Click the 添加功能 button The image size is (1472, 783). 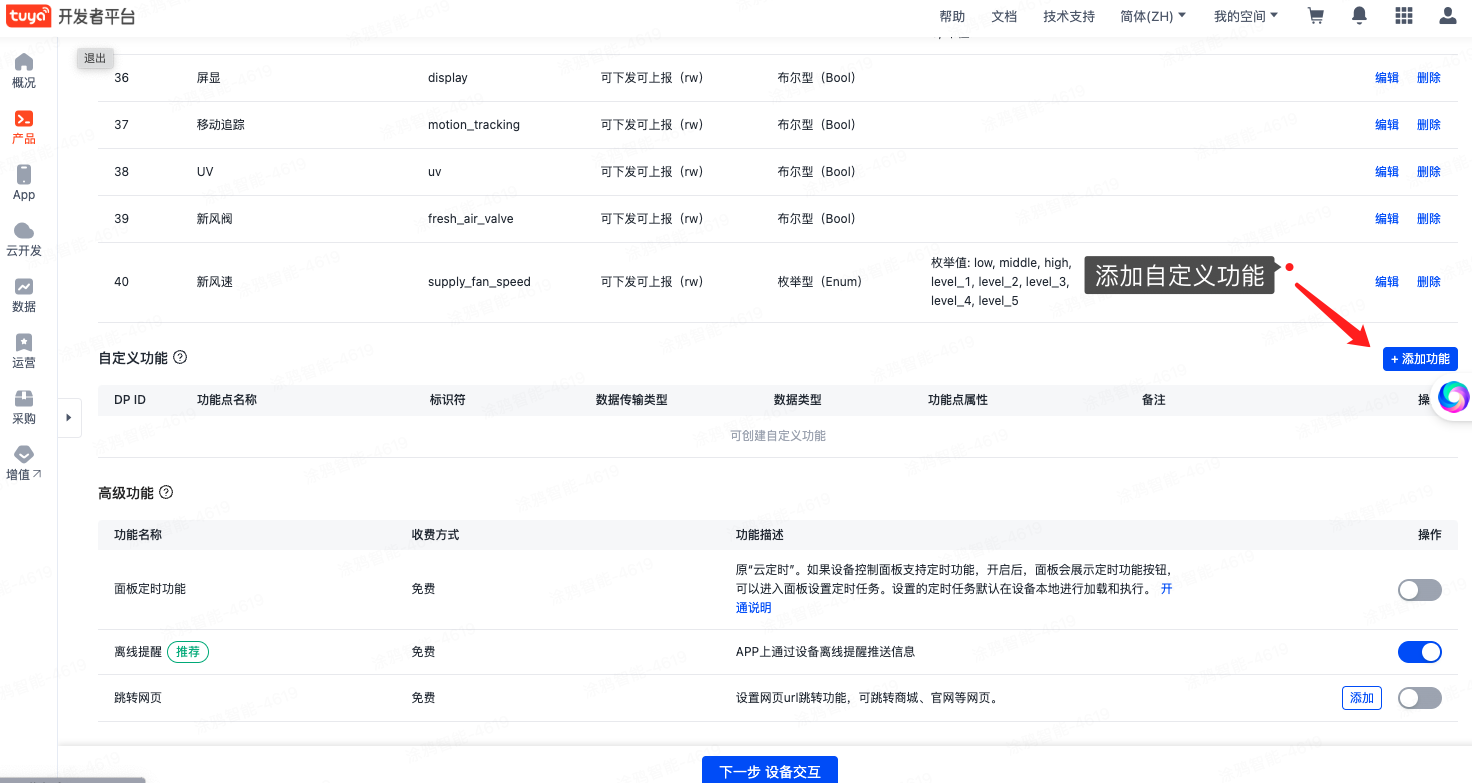(1419, 359)
